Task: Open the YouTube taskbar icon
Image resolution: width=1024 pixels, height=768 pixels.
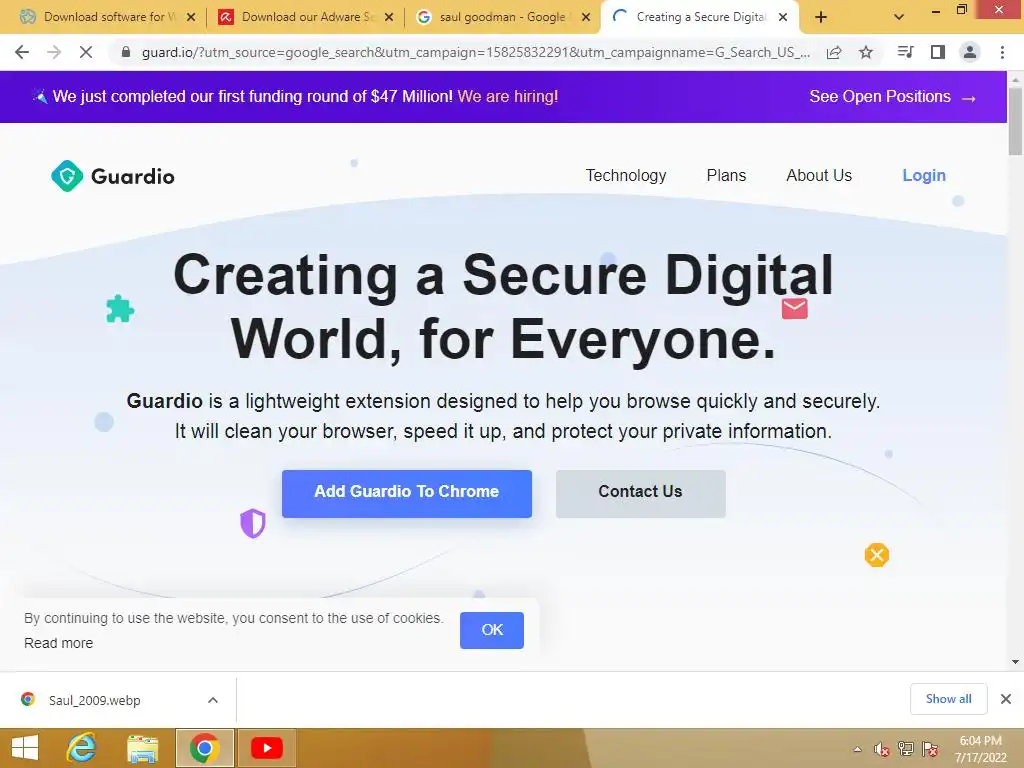Action: [x=266, y=748]
